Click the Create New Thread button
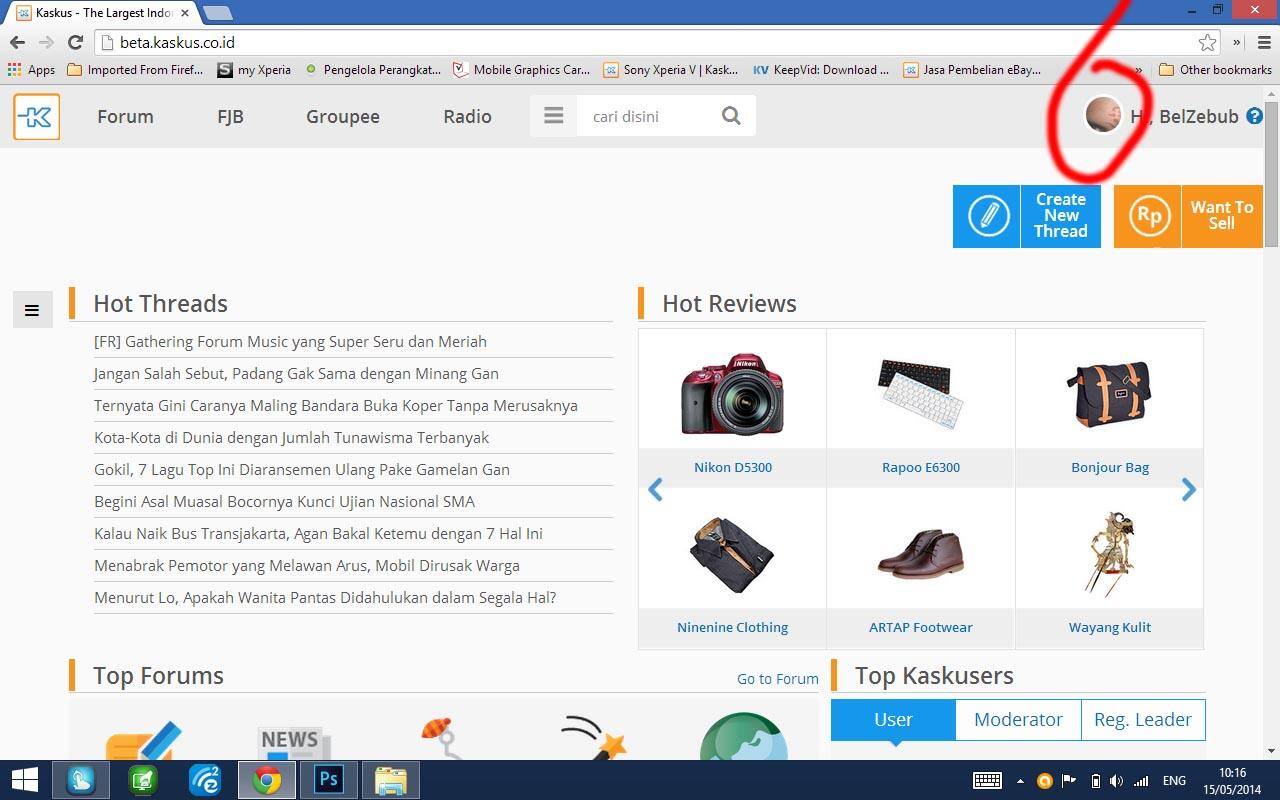The image size is (1280, 800). (1027, 216)
